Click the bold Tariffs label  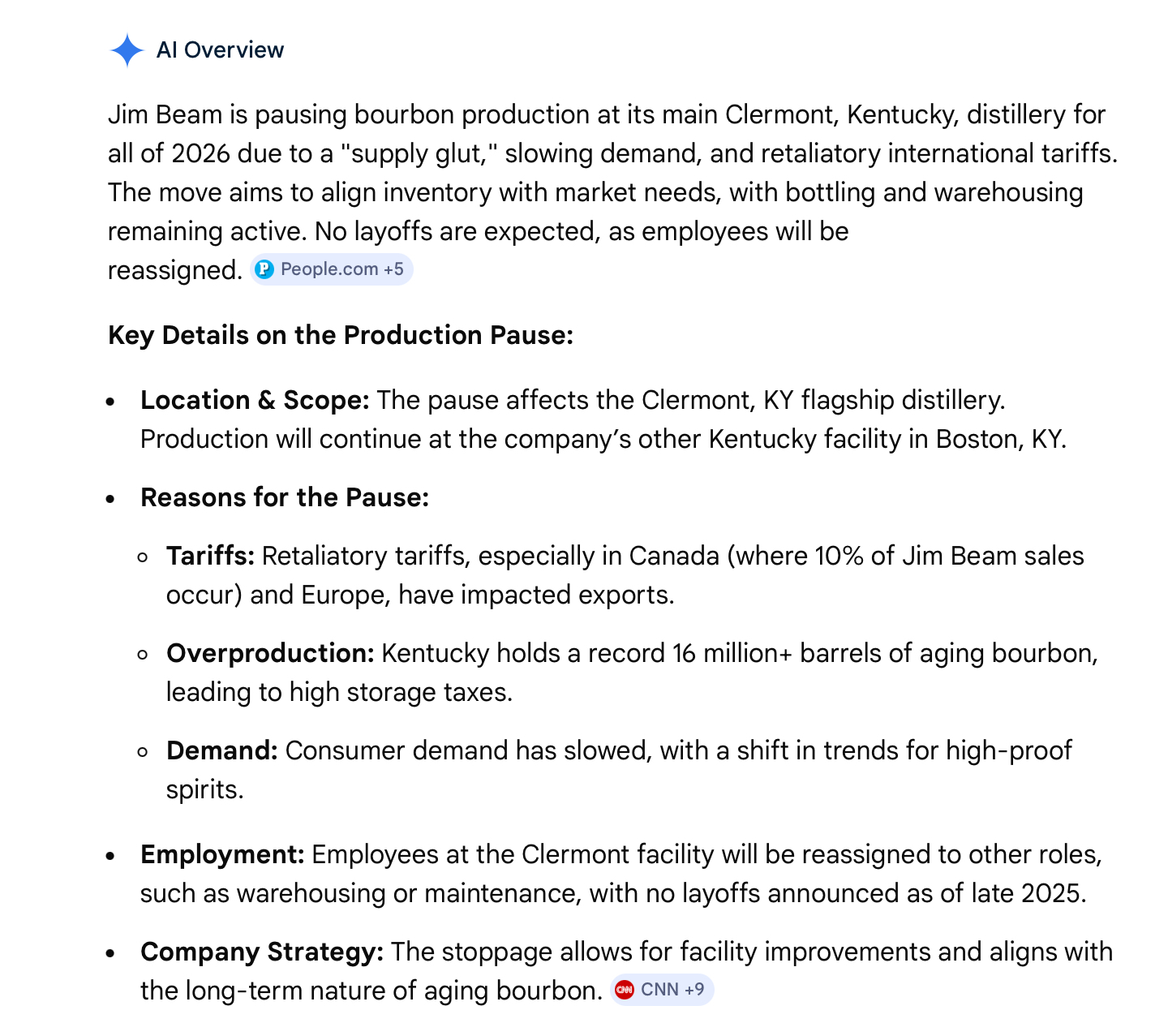click(x=210, y=556)
